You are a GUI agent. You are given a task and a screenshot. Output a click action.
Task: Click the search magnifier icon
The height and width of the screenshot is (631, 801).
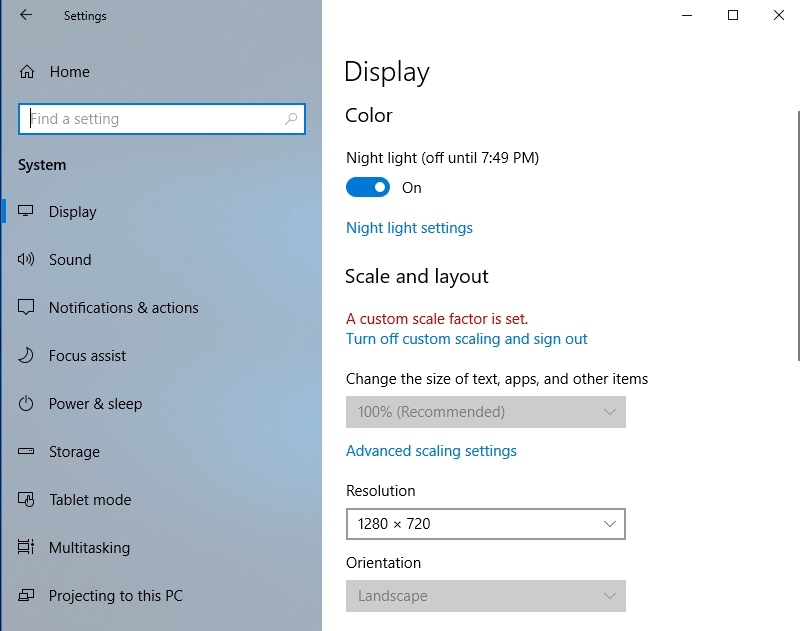click(291, 119)
